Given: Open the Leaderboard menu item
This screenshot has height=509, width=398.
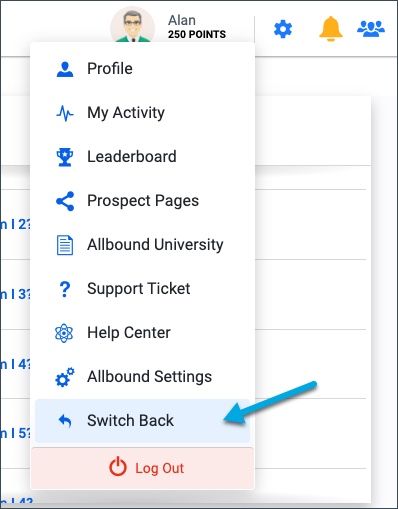Looking at the screenshot, I should coord(142,157).
